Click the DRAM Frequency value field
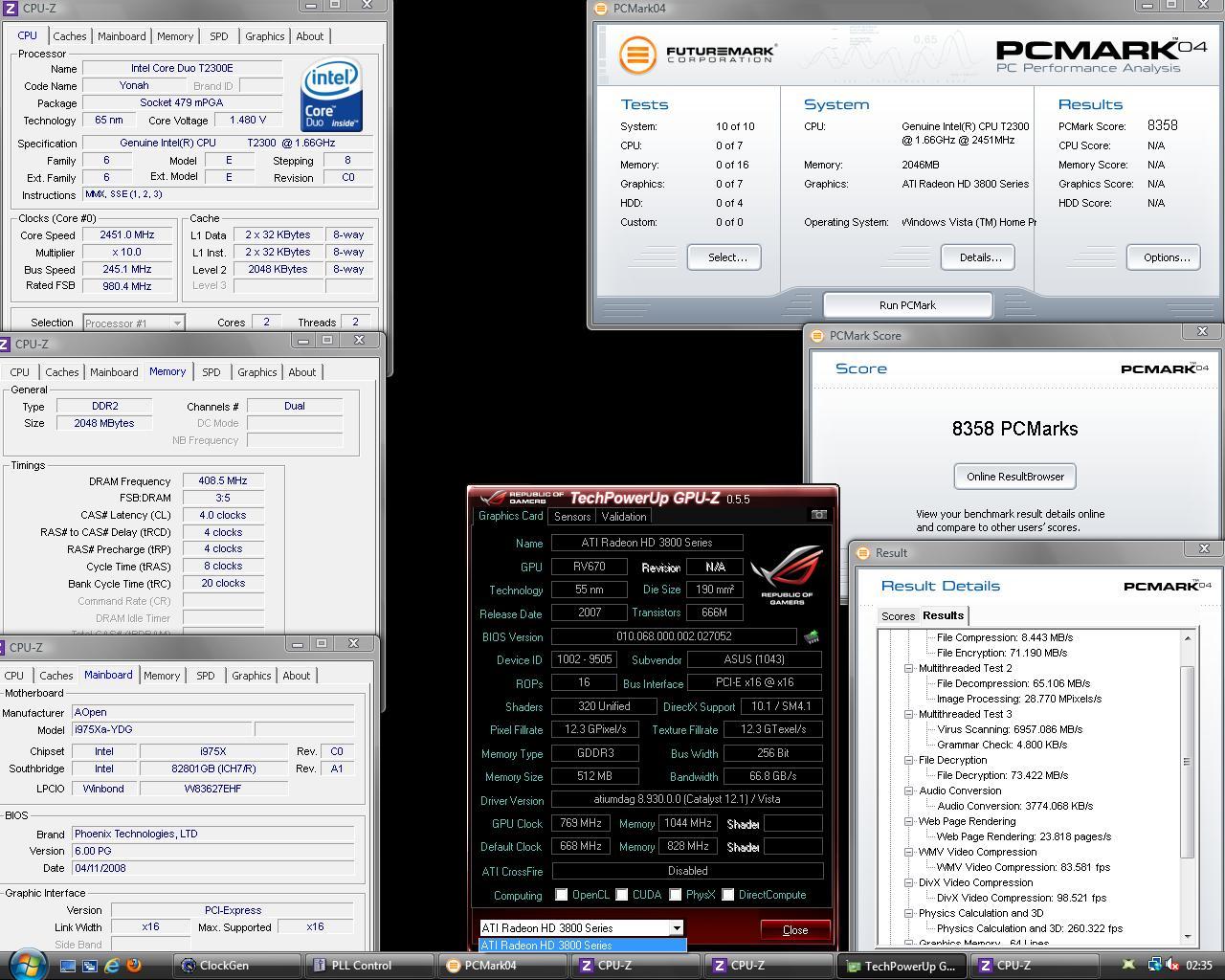The image size is (1225, 980). coord(223,480)
